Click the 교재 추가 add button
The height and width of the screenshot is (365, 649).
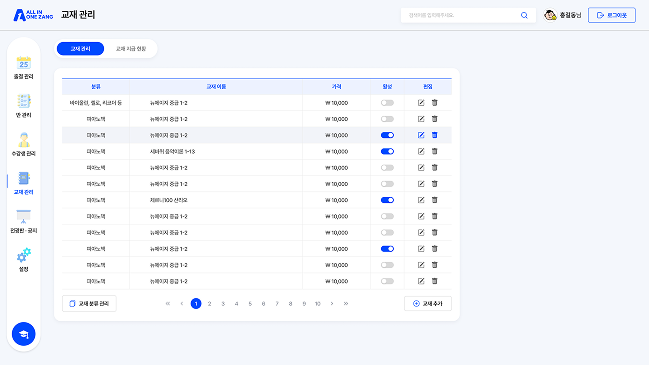[428, 304]
